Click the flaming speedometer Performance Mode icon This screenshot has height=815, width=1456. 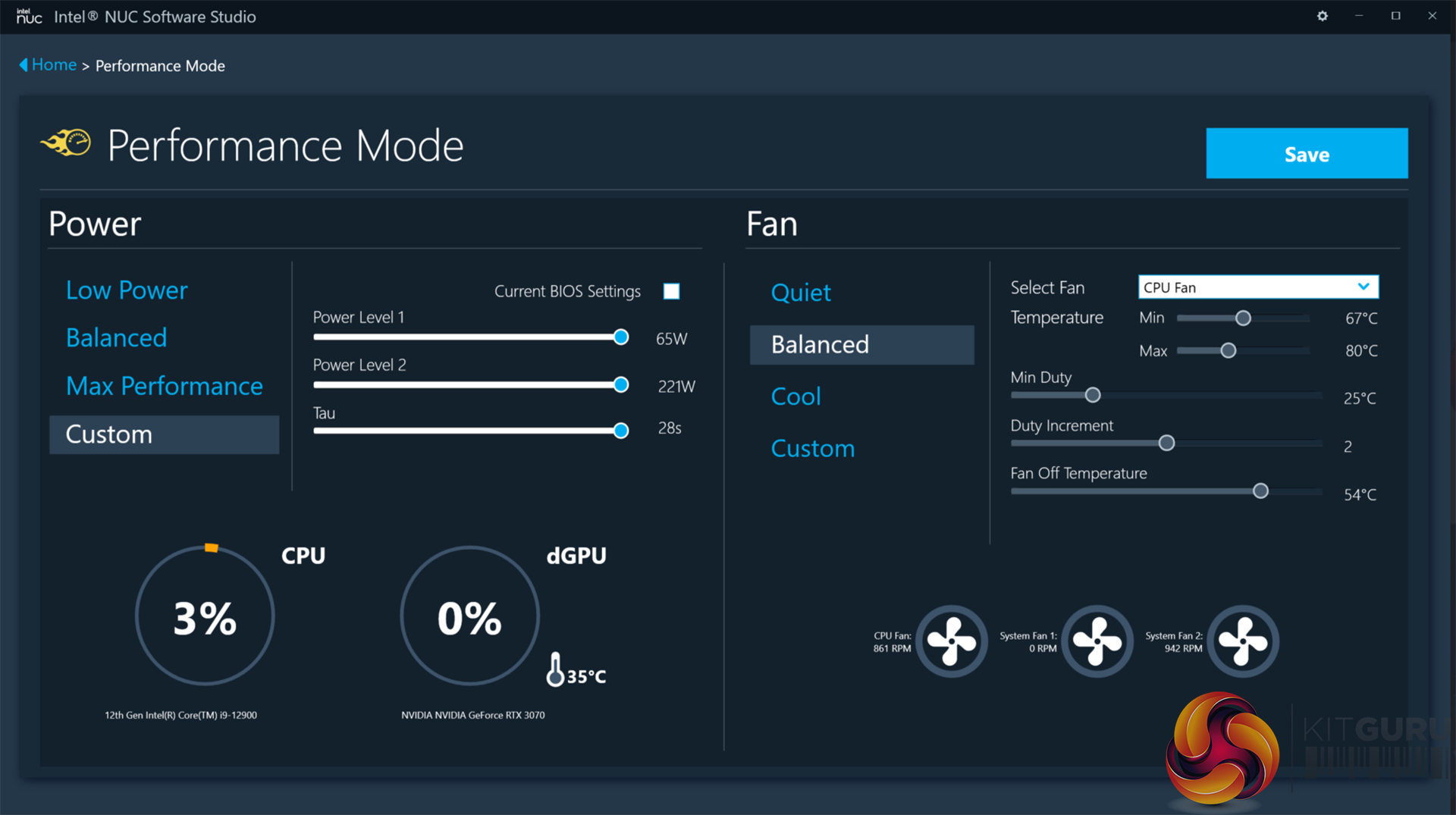[67, 143]
